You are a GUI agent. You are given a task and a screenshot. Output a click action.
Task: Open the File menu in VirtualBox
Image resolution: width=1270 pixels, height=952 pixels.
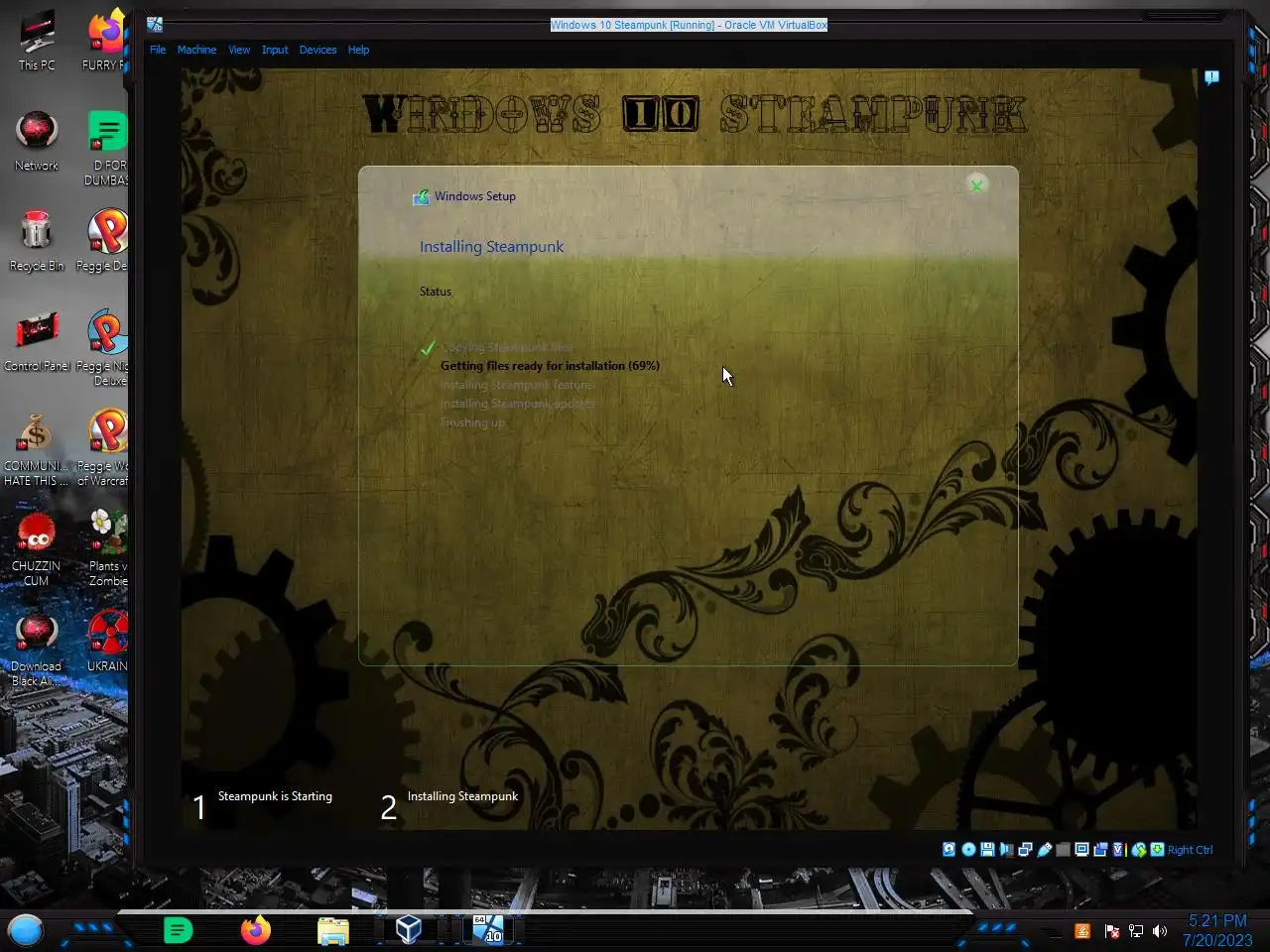tap(158, 50)
